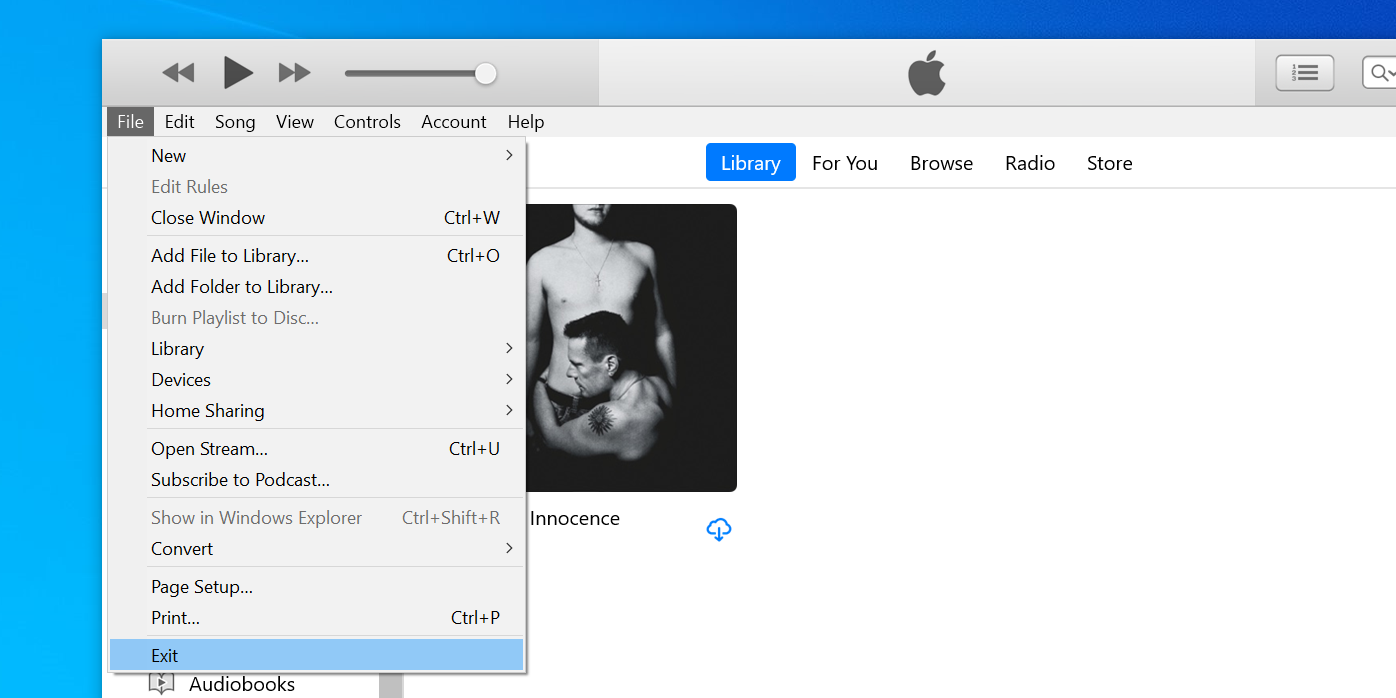Select the Audiobooks sidebar icon
The height and width of the screenshot is (698, 1396).
162,683
